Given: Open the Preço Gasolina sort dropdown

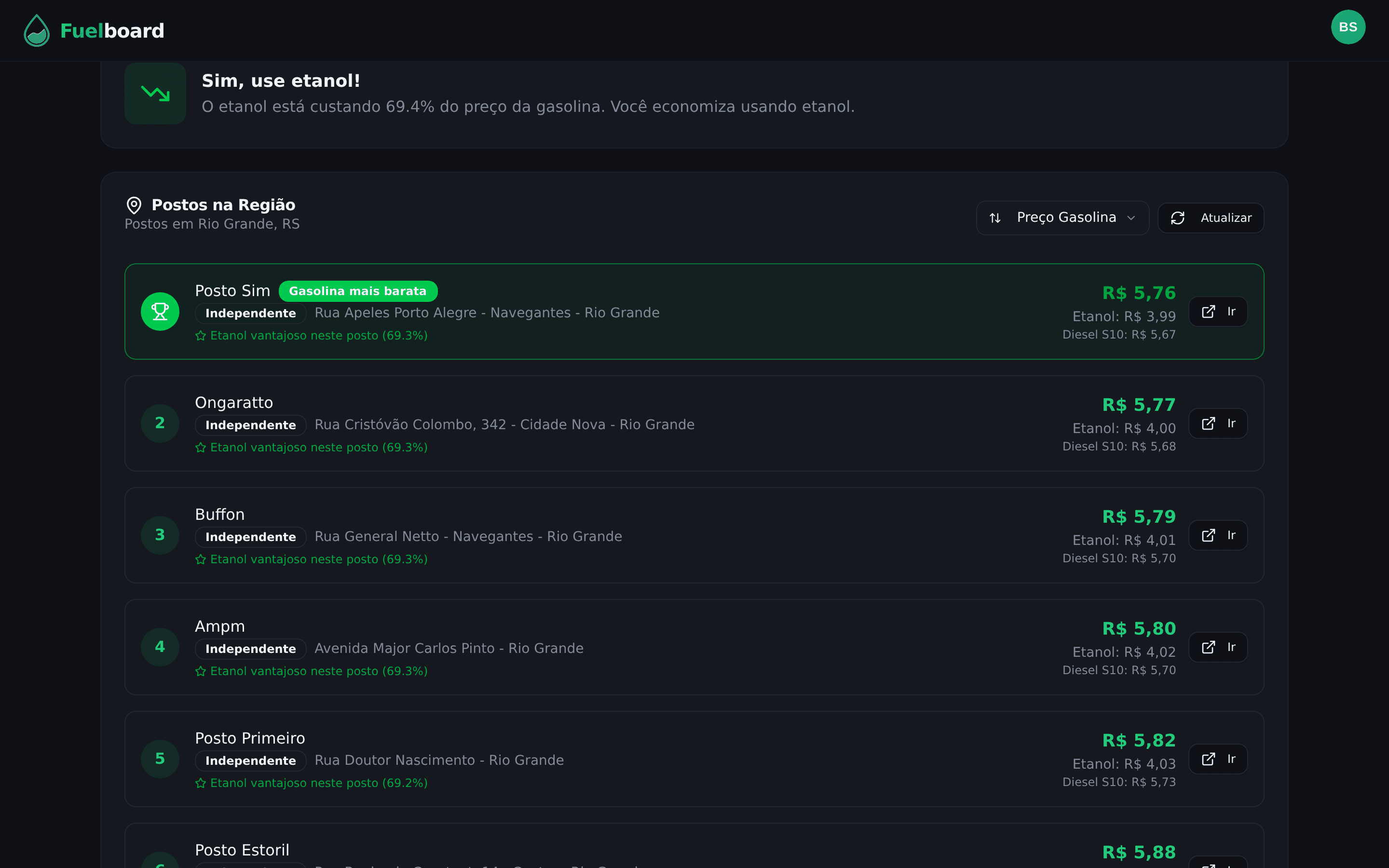Looking at the screenshot, I should [x=1062, y=217].
